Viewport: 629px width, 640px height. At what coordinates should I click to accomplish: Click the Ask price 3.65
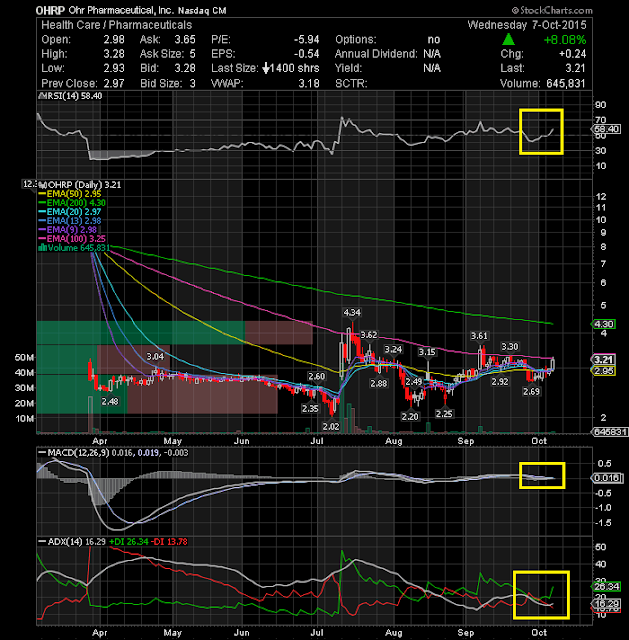185,40
